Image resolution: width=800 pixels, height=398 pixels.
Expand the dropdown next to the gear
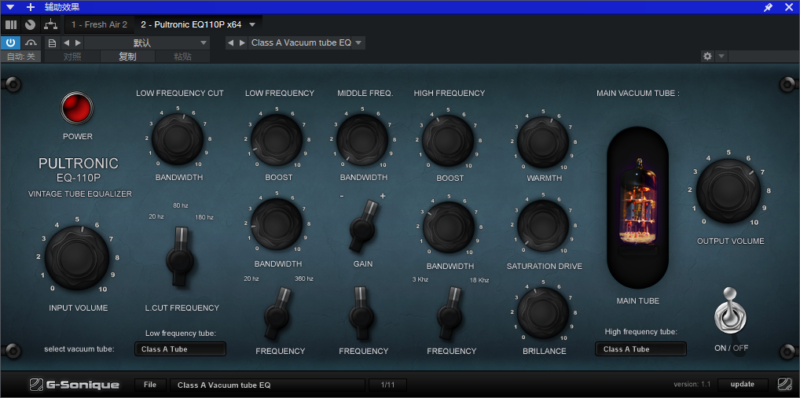(721, 56)
